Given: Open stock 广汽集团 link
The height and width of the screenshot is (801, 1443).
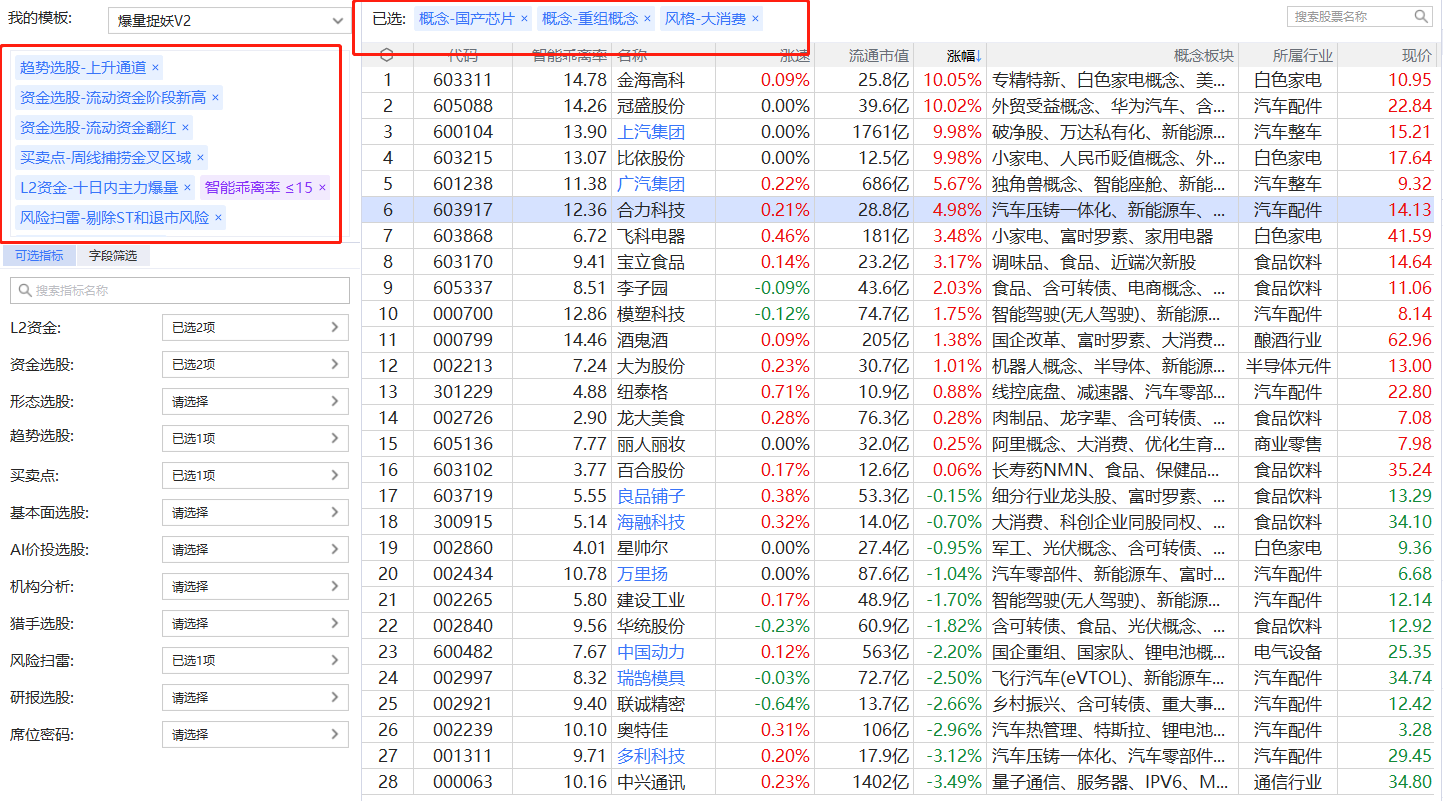Looking at the screenshot, I should click(x=651, y=184).
